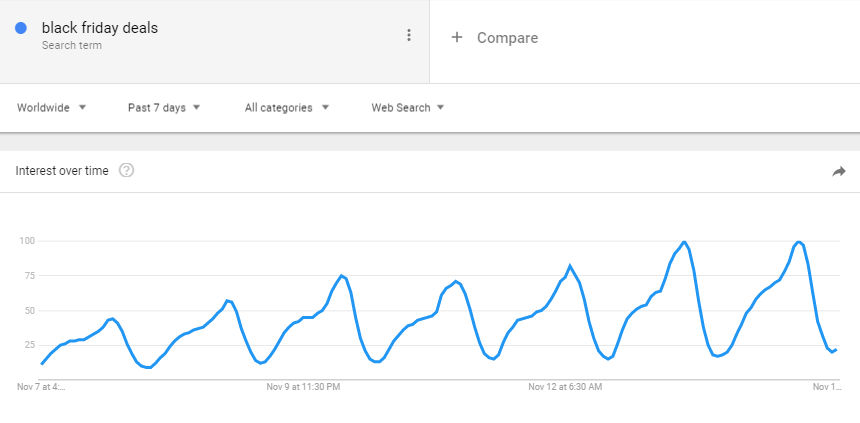Click the 25 value on the y-axis
The image size is (860, 423).
29,345
